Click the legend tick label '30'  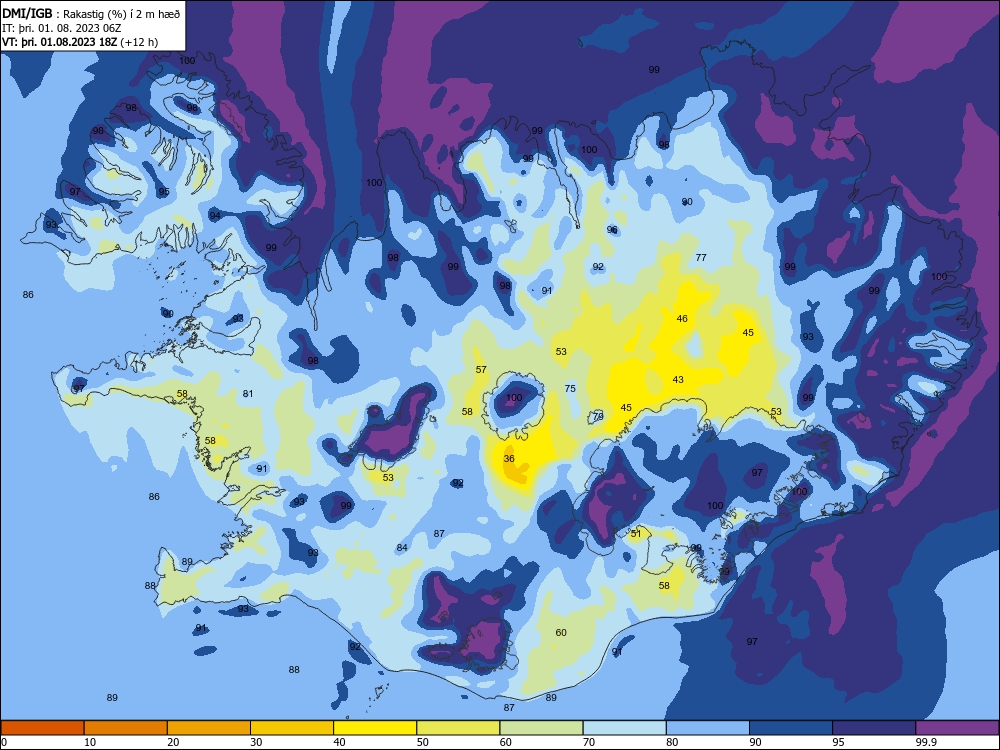pyautogui.click(x=256, y=742)
